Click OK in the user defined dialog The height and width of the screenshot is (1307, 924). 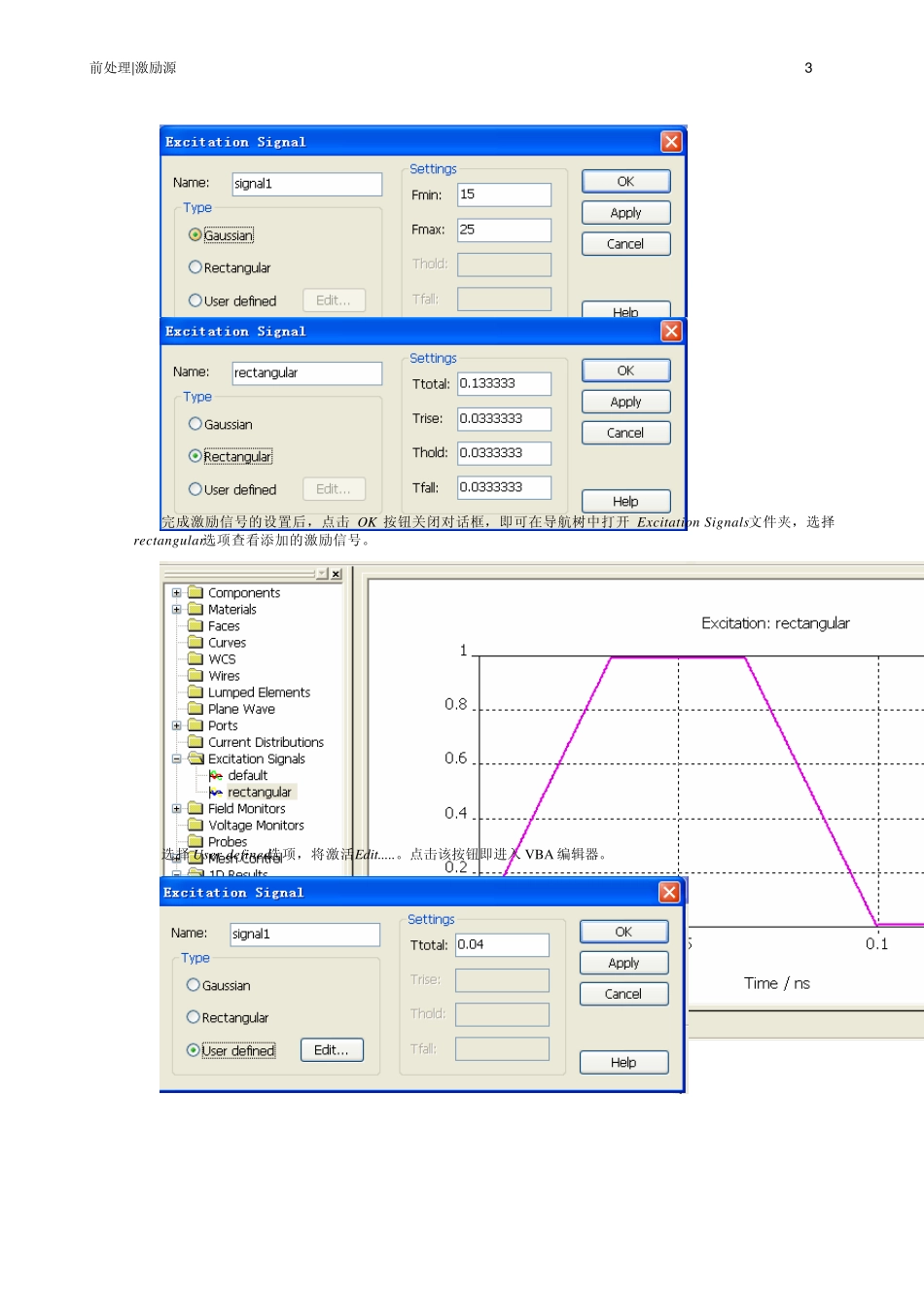[x=623, y=932]
